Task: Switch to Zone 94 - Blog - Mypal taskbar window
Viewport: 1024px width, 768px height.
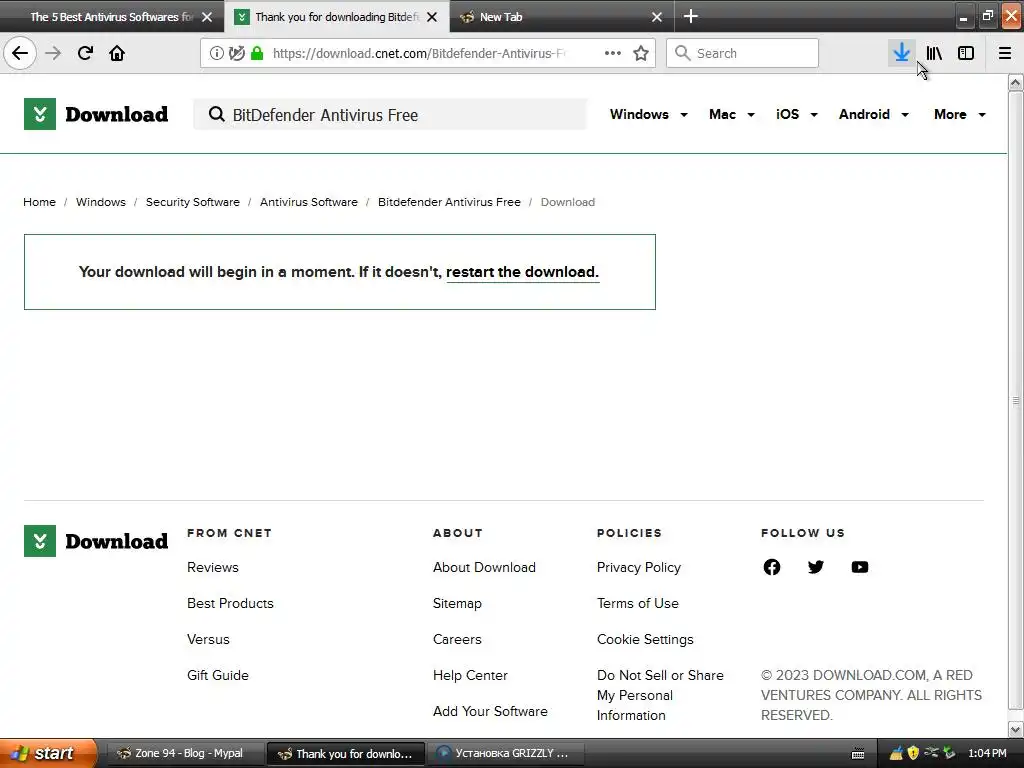Action: point(184,753)
